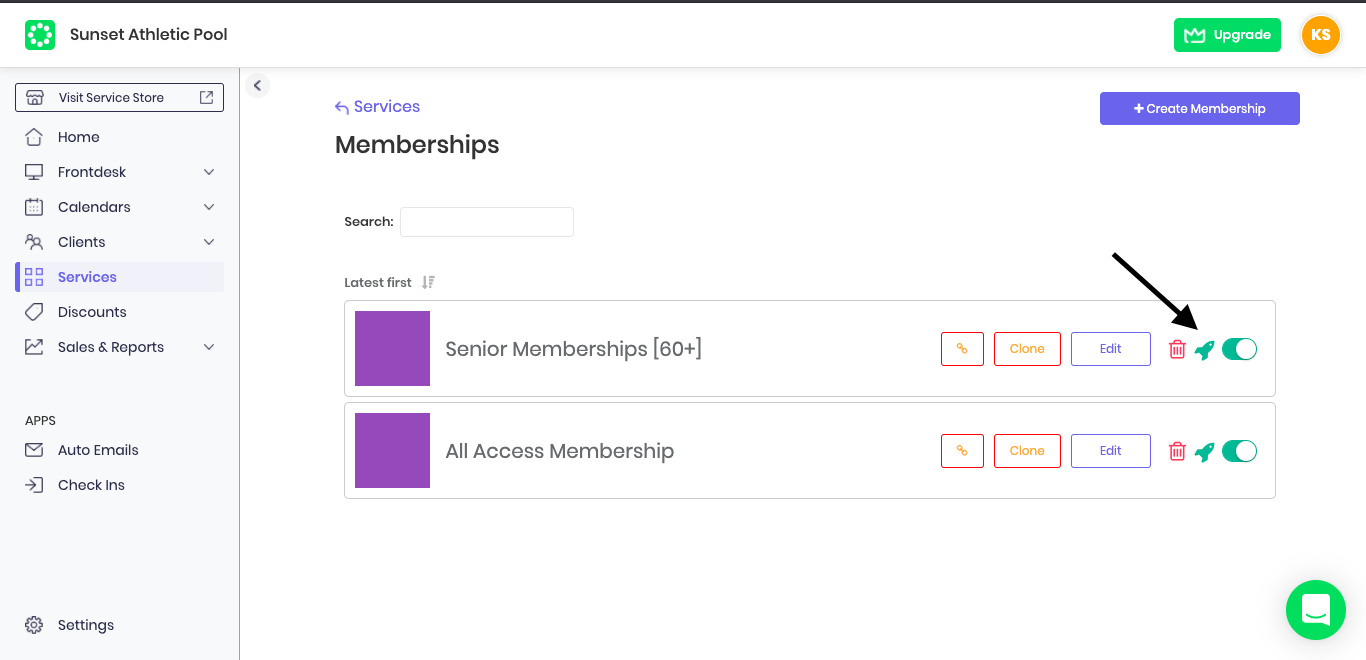Image resolution: width=1366 pixels, height=660 pixels.
Task: Focus the membership Search field
Action: pos(487,222)
